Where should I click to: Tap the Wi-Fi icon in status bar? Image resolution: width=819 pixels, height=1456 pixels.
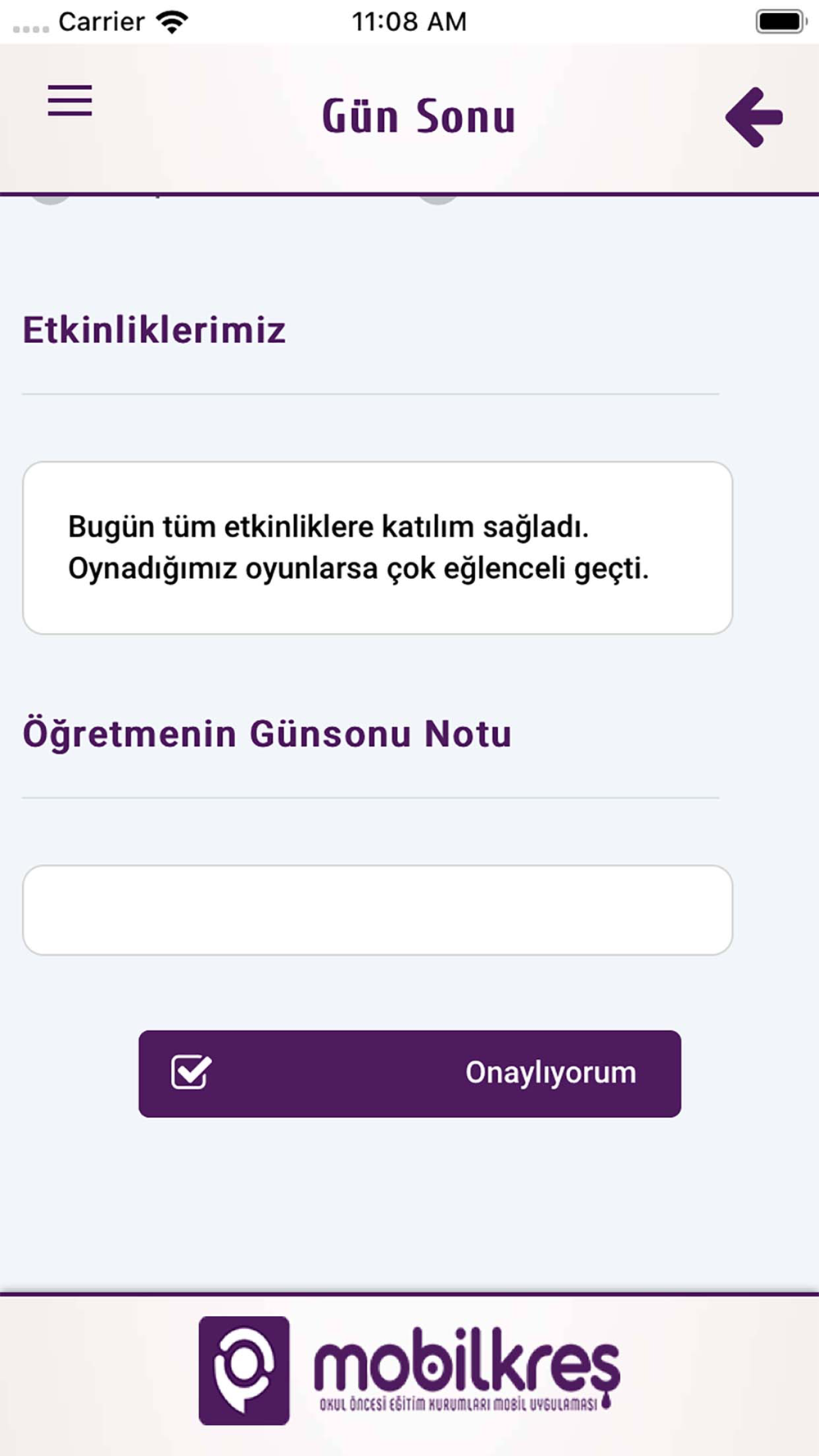pyautogui.click(x=172, y=22)
